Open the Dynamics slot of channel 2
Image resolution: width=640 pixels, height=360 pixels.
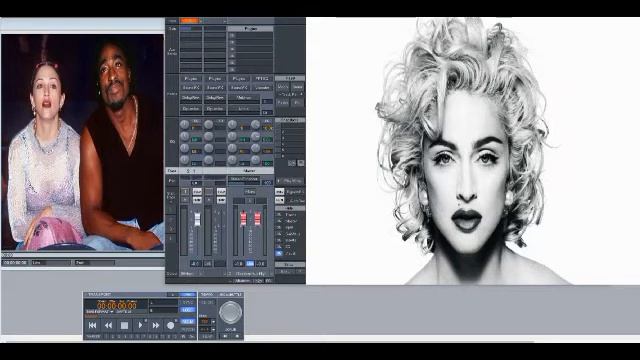(x=215, y=109)
